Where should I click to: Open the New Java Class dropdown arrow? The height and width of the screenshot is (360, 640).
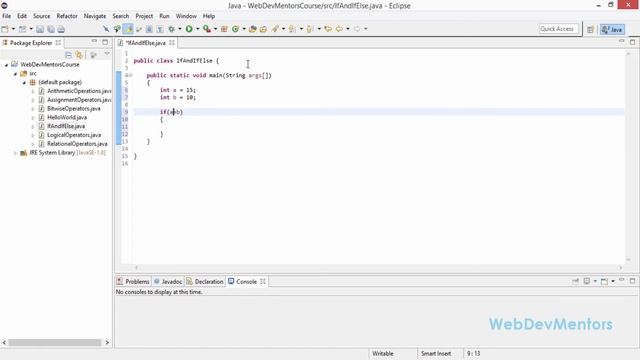coord(244,29)
